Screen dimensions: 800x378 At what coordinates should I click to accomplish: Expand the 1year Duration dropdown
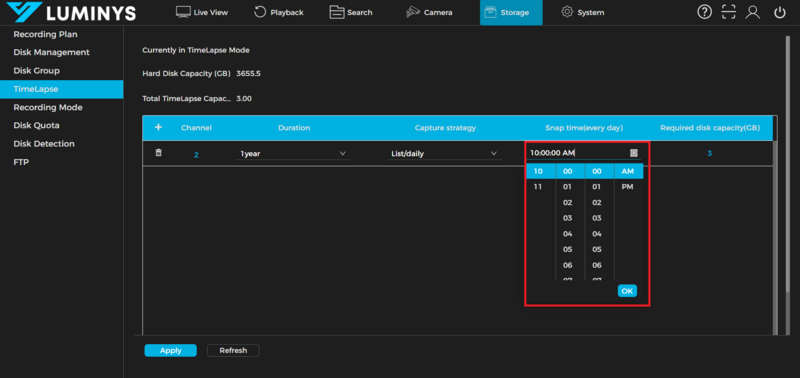pyautogui.click(x=293, y=153)
